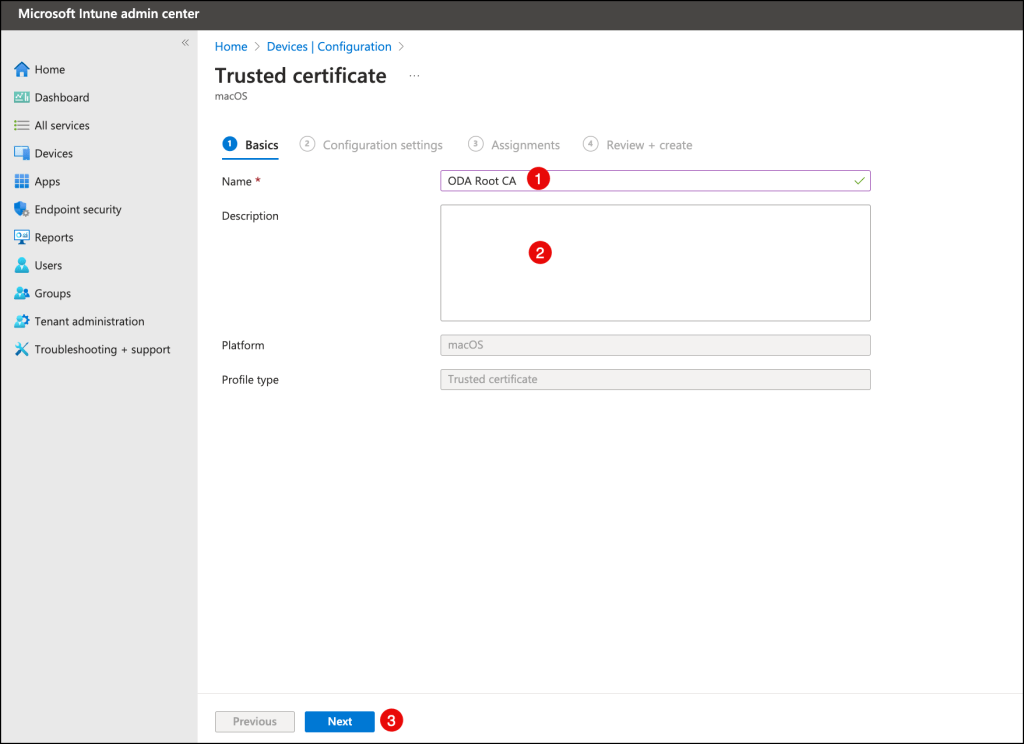Open Groups via its people icon
Screen dimensions: 1024x744
click(x=22, y=294)
